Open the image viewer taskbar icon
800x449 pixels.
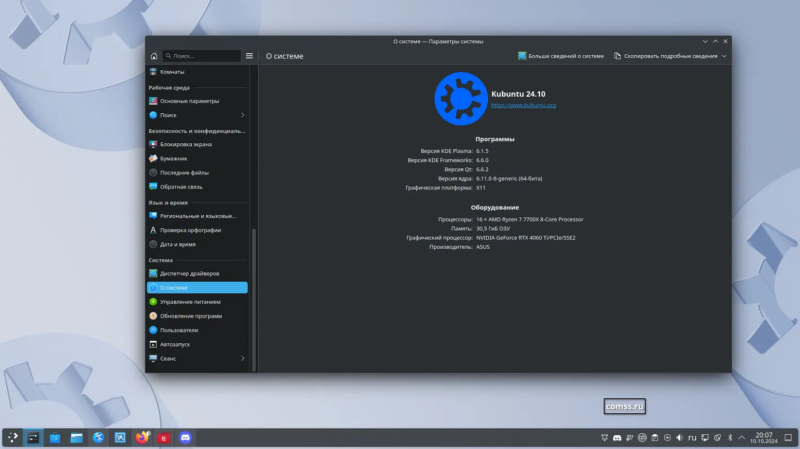(120, 437)
